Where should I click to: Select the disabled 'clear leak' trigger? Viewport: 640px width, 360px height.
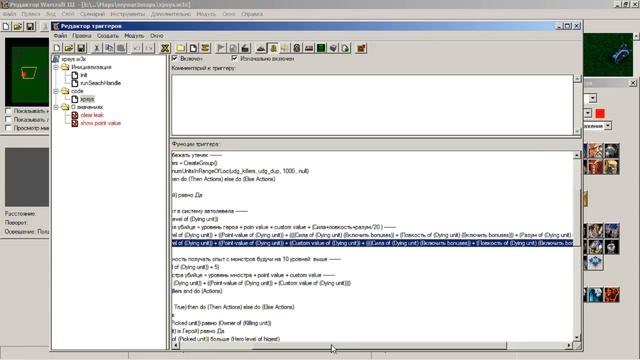92,115
